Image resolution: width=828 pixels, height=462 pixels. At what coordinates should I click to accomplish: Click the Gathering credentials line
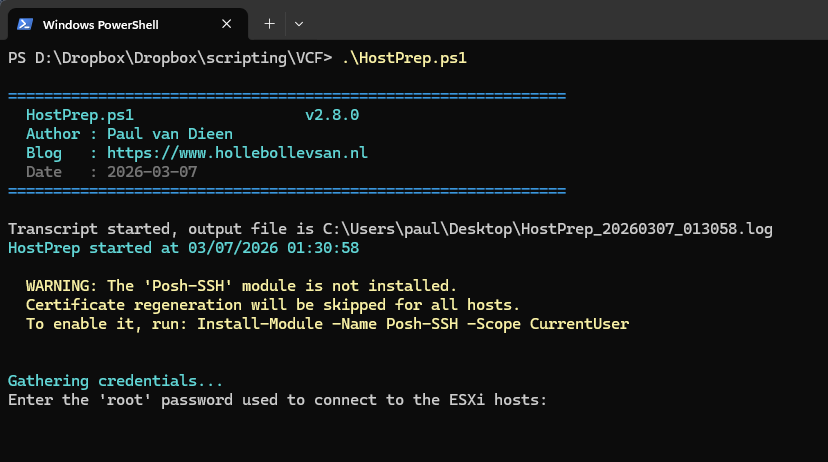pos(115,381)
